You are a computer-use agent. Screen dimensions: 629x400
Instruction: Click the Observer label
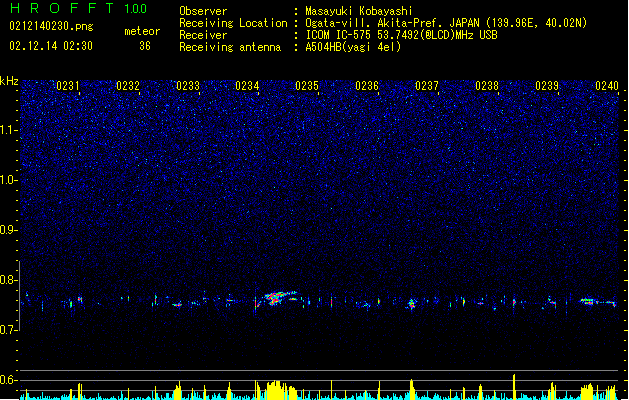(x=203, y=11)
